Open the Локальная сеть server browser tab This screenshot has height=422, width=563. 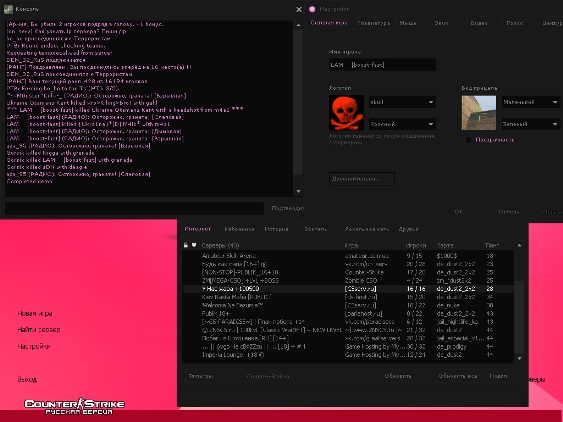pyautogui.click(x=367, y=229)
